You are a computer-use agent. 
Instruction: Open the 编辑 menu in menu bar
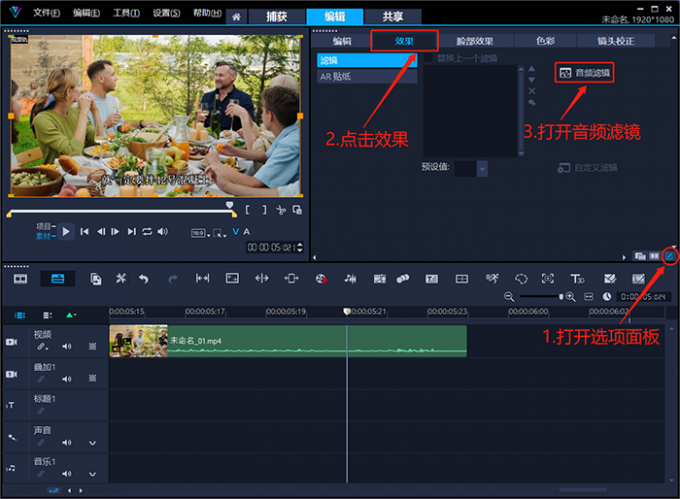(86, 13)
